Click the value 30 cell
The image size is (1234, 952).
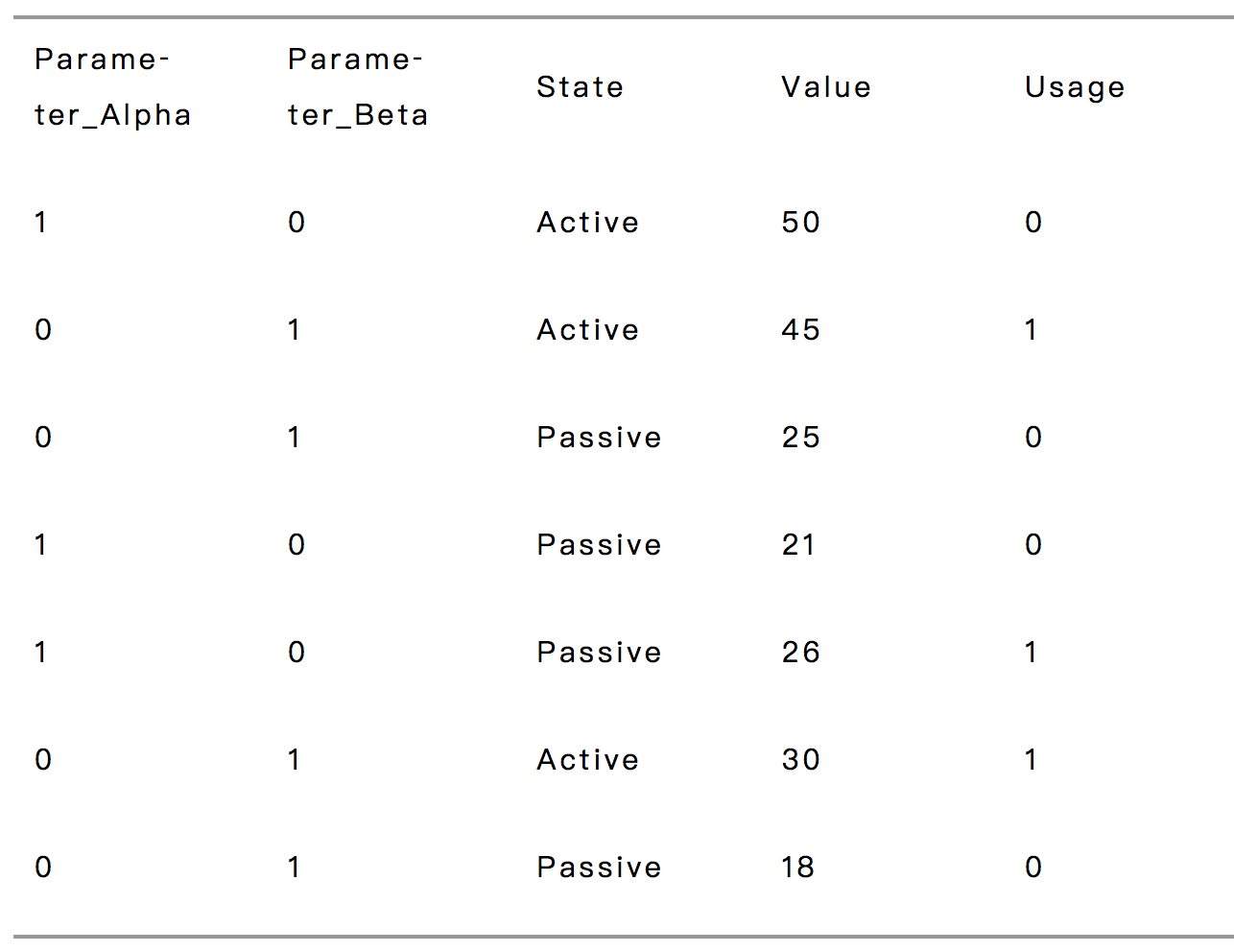point(800,760)
